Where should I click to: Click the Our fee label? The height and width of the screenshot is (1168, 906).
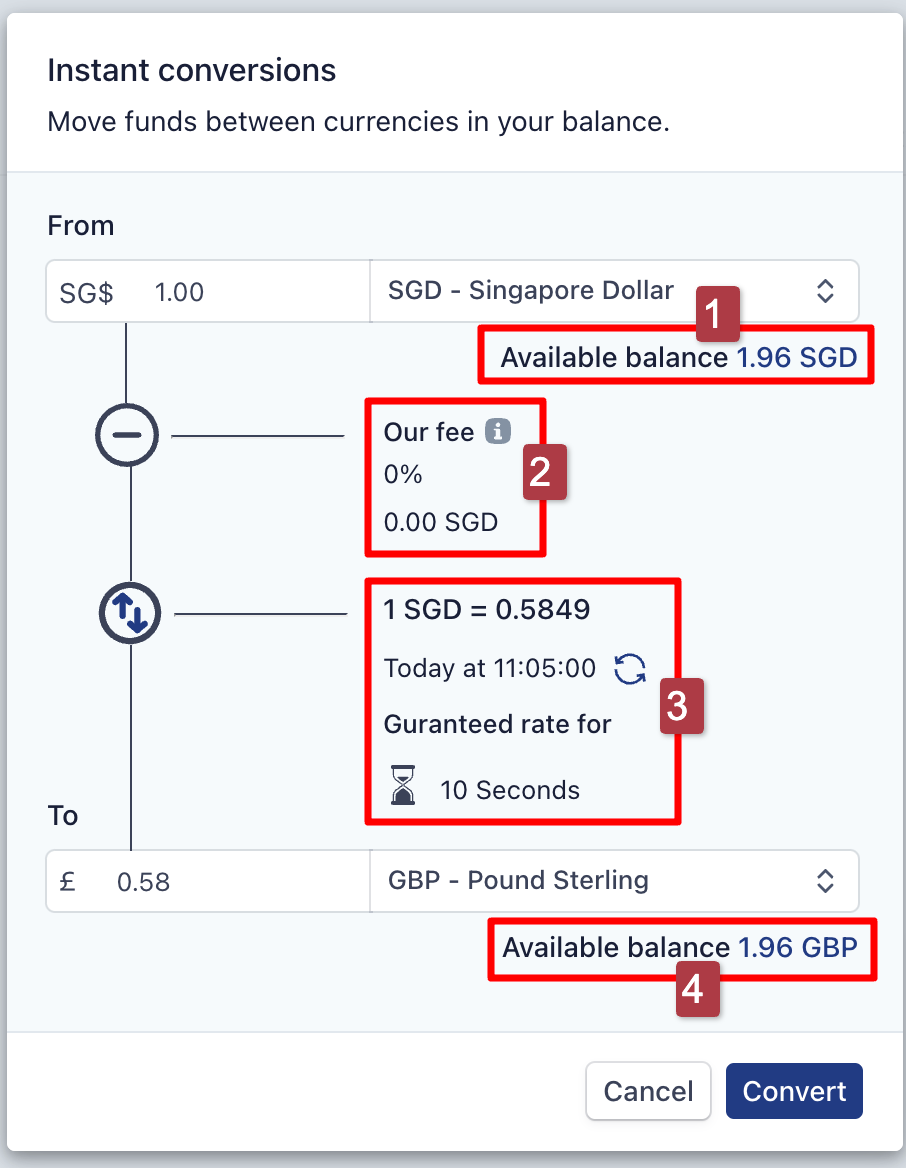(x=429, y=432)
